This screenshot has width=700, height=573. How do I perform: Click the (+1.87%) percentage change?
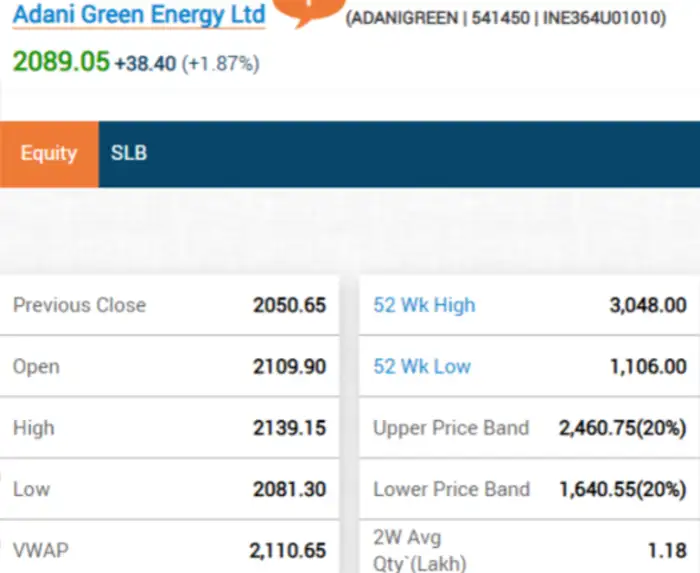click(220, 64)
